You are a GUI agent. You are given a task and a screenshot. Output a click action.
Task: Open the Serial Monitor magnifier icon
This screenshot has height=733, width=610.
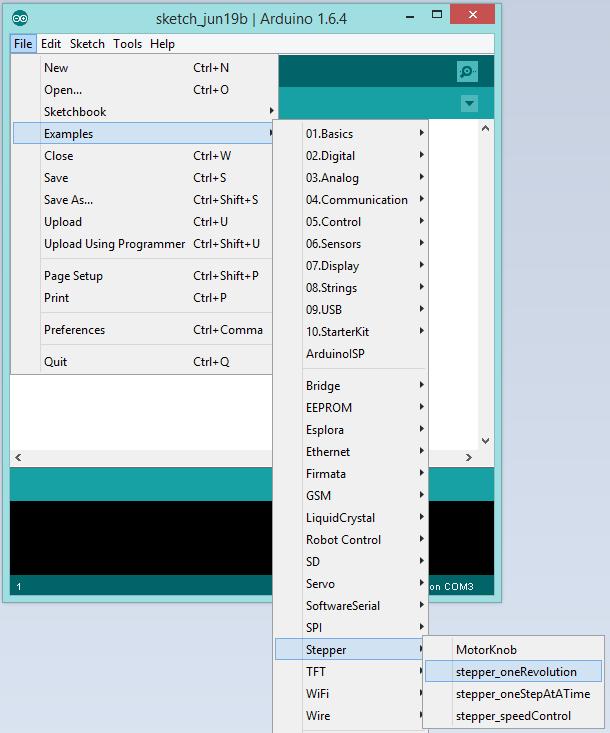point(467,72)
